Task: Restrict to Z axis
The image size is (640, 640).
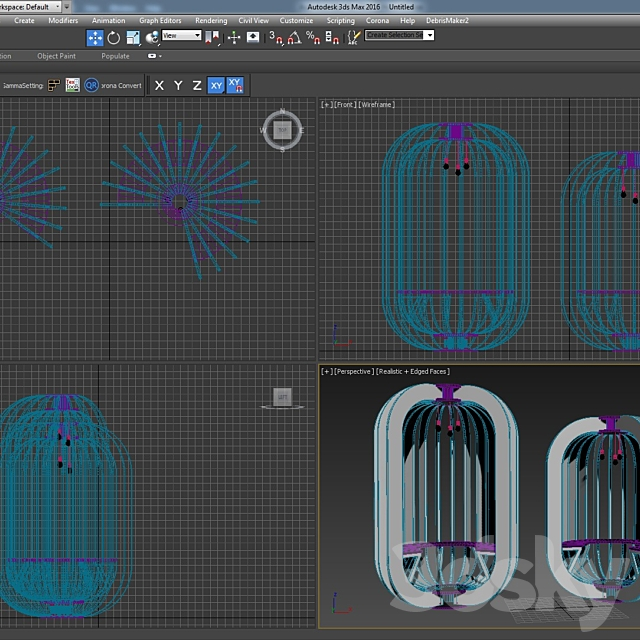Action: 197,85
